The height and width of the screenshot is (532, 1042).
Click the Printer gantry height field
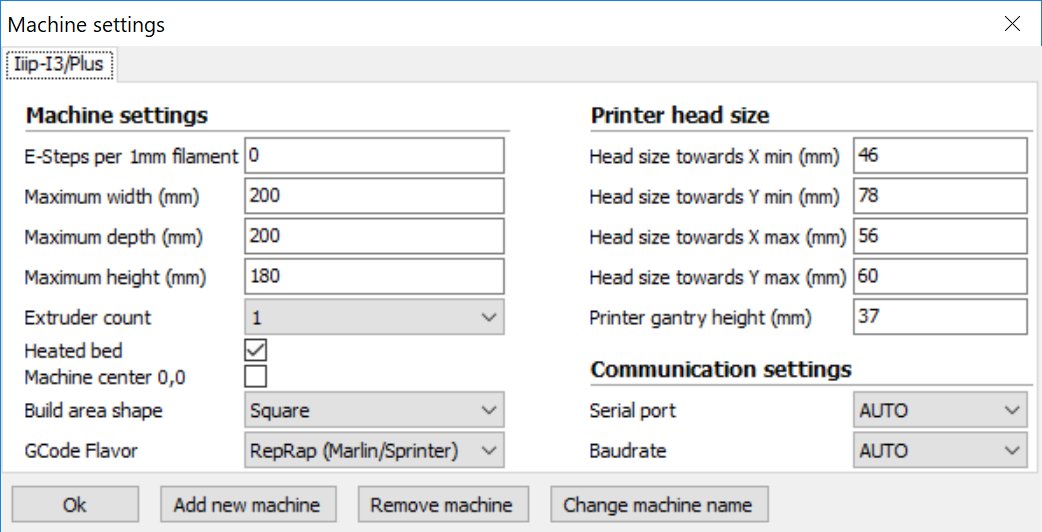[x=940, y=317]
